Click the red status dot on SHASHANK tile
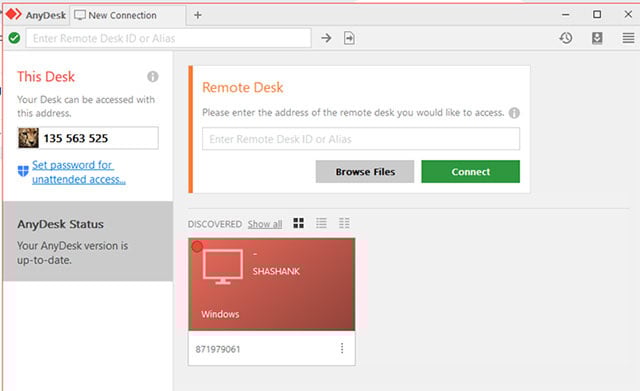640x391 pixels. point(197,247)
